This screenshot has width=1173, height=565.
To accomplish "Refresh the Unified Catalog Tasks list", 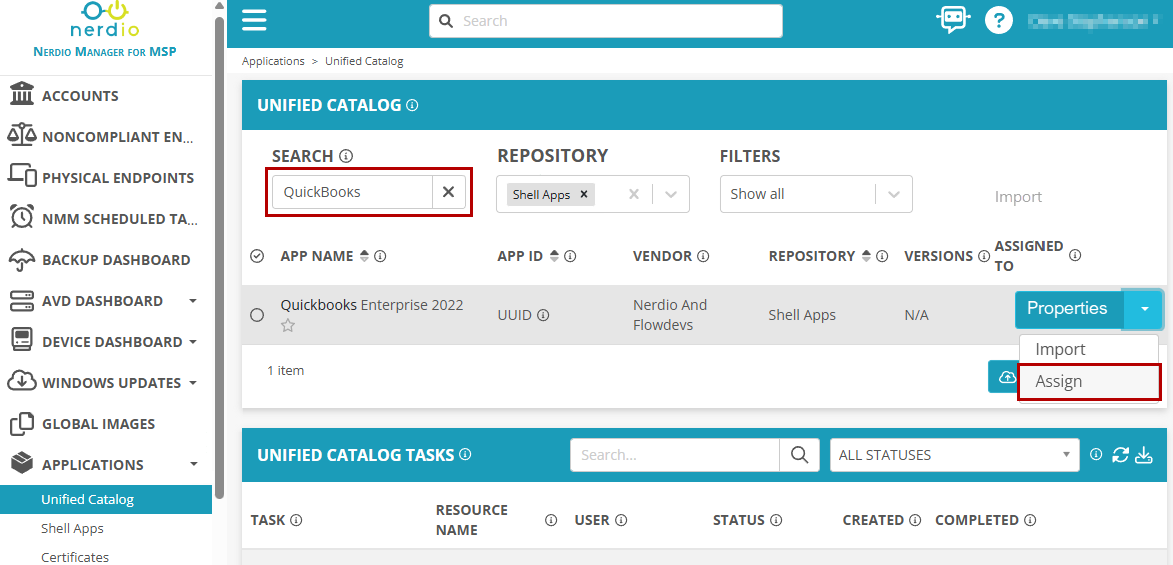I will [1120, 454].
